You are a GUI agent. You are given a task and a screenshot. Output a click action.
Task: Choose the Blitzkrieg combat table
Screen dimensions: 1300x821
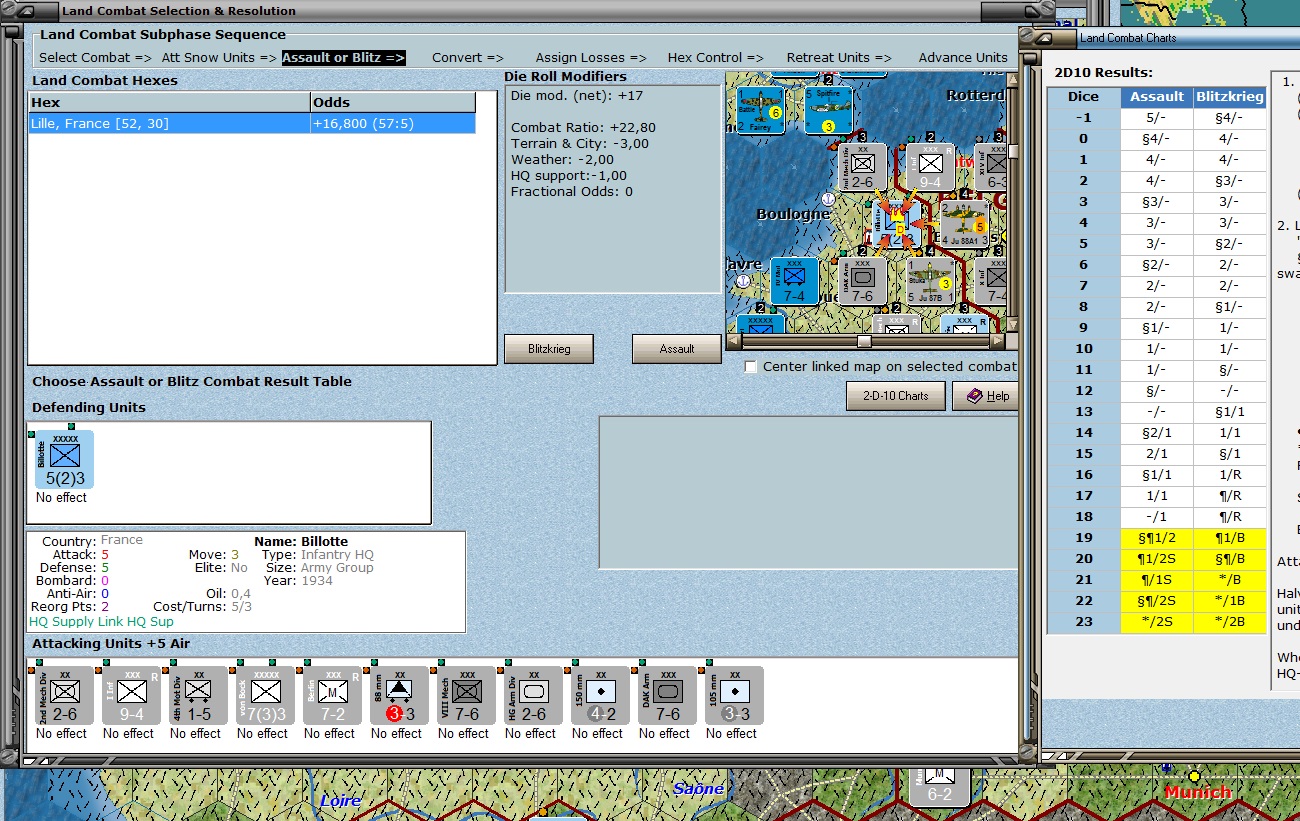[549, 349]
